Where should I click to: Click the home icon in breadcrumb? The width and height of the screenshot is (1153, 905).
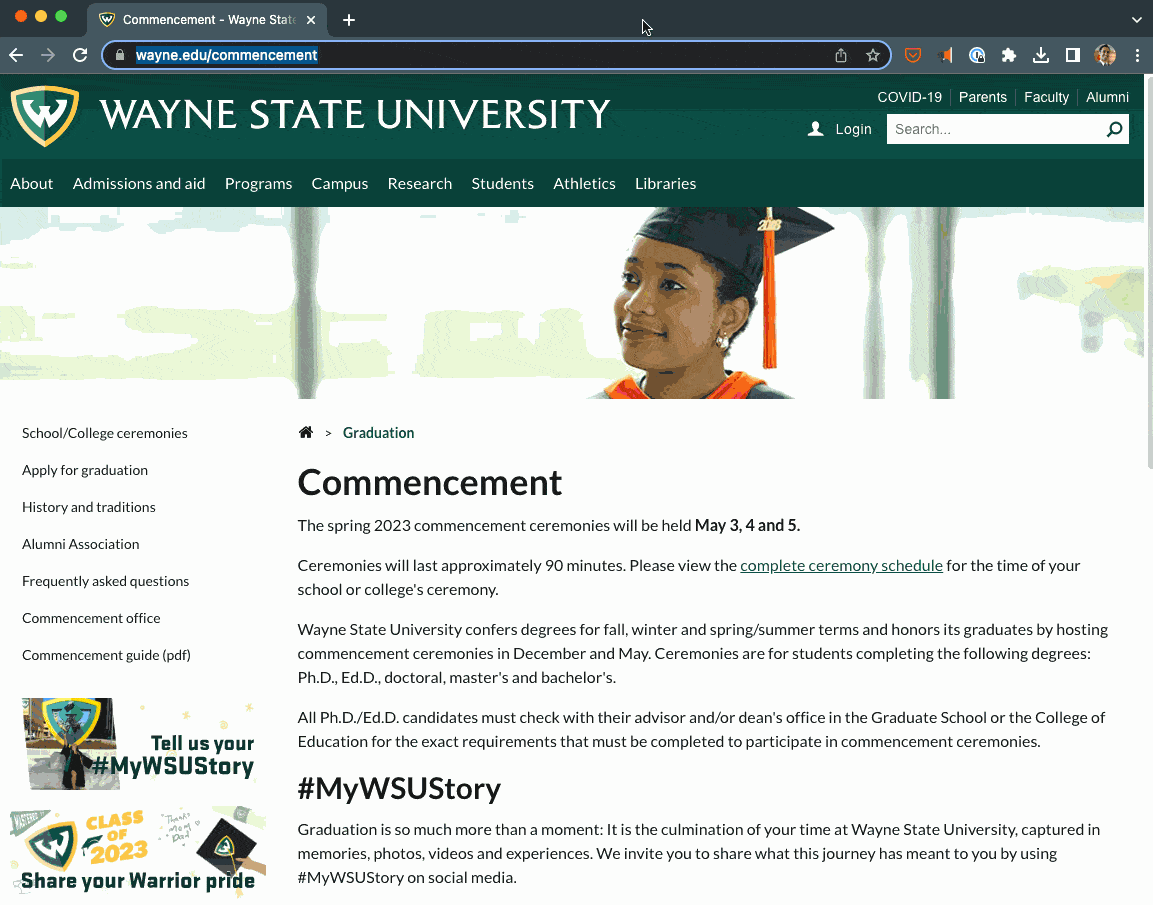(x=306, y=433)
